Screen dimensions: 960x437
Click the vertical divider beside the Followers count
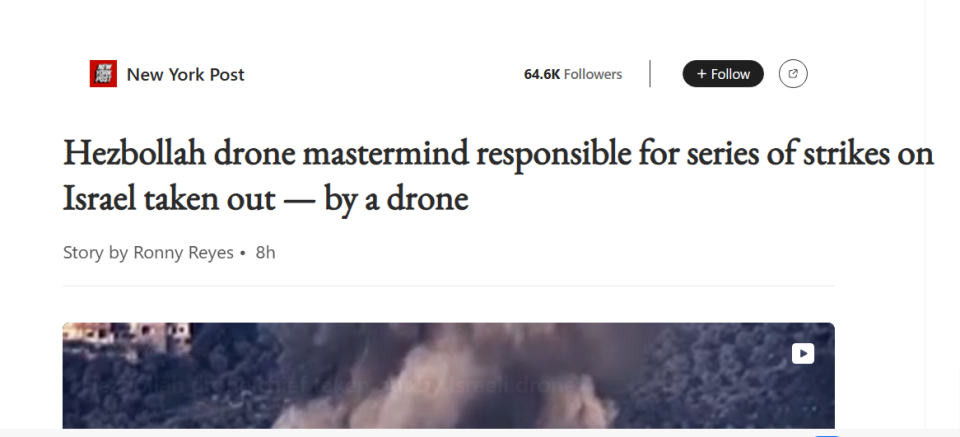(650, 74)
